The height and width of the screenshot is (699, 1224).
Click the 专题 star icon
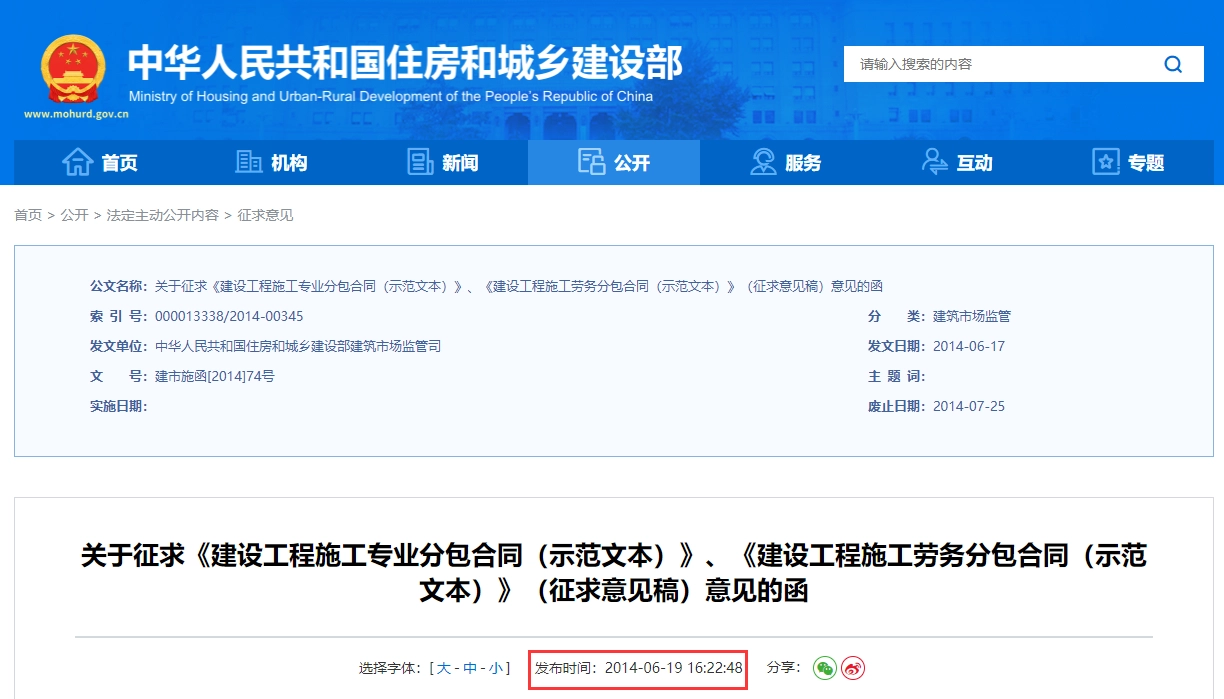pyautogui.click(x=1105, y=162)
